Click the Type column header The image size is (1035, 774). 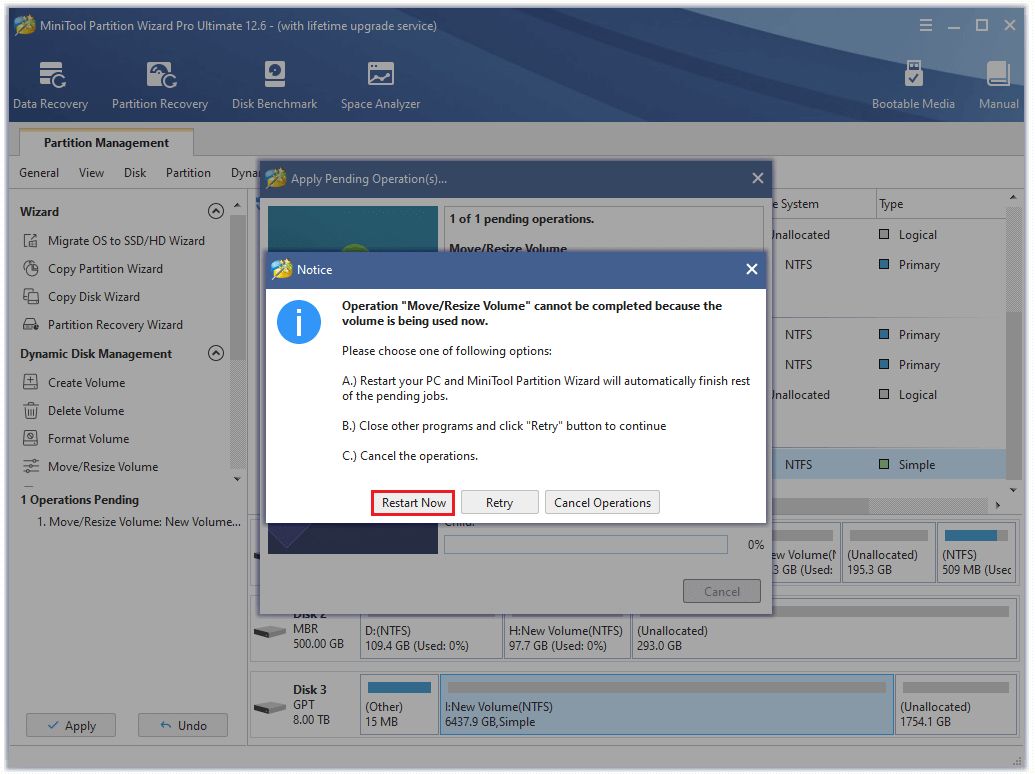pos(941,204)
